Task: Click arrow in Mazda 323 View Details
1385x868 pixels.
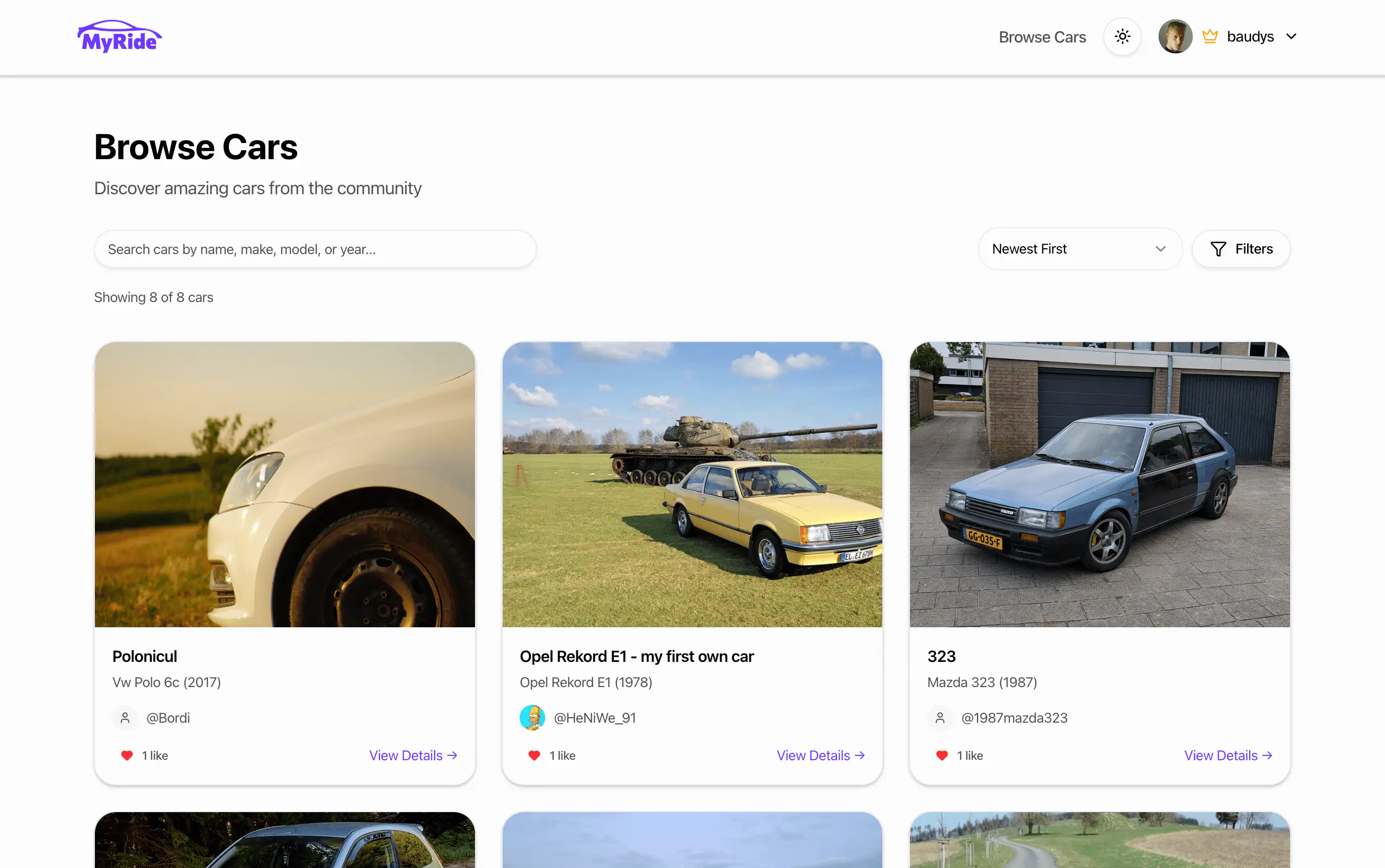Action: point(1267,755)
